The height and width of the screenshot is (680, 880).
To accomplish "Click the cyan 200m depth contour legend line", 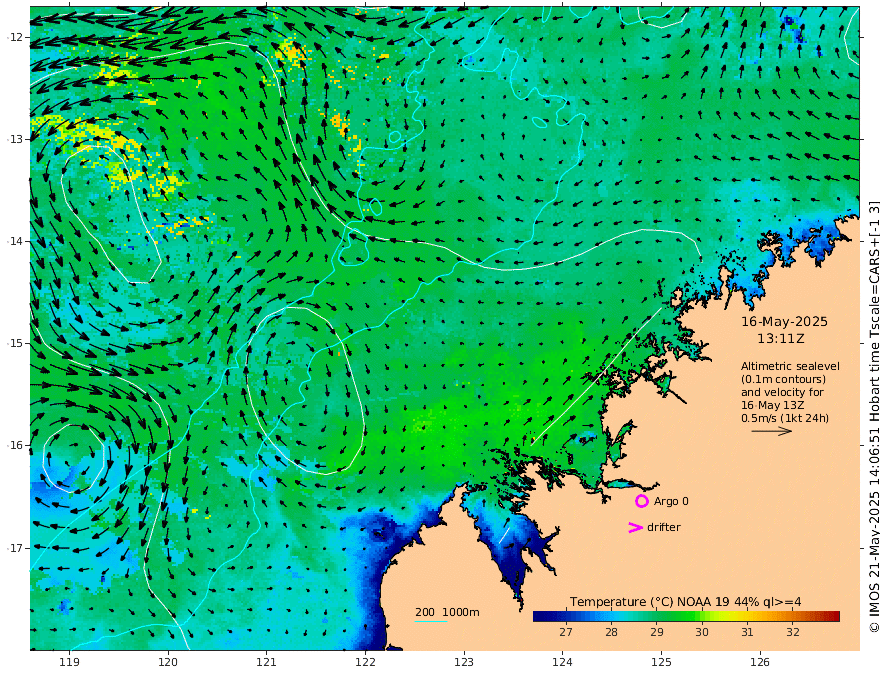I will pos(431,621).
